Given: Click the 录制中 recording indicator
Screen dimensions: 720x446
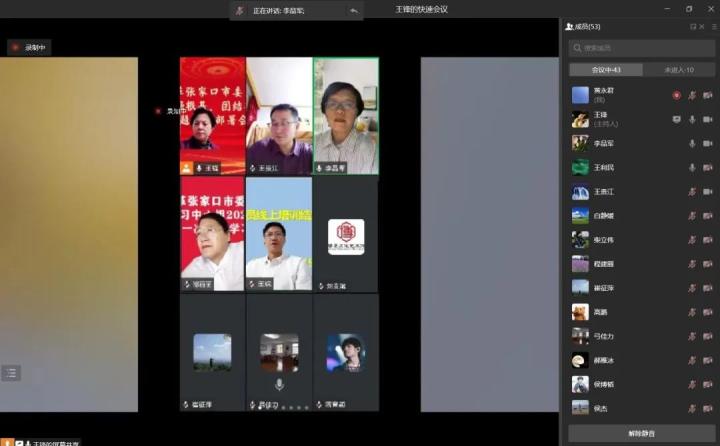Looking at the screenshot, I should (29, 47).
